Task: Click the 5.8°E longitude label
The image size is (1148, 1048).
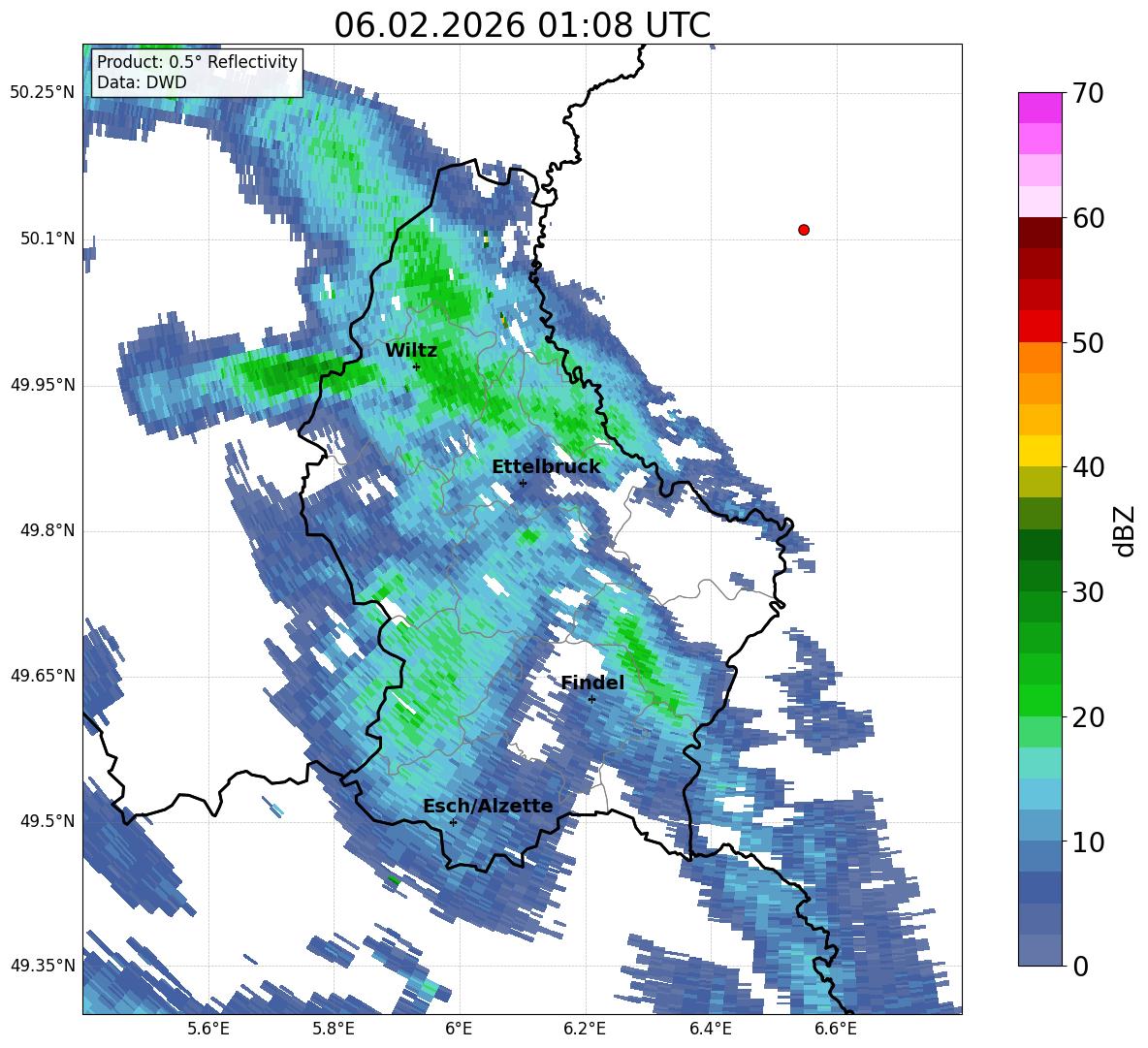Action: tap(334, 1029)
